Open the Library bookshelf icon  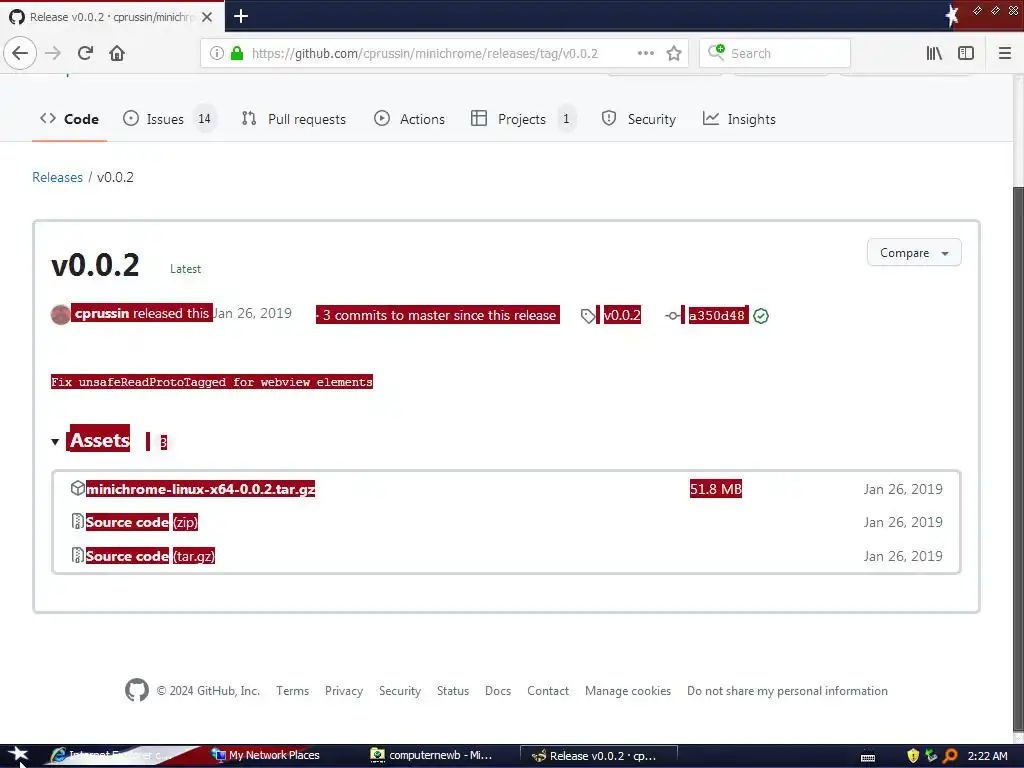[x=934, y=53]
